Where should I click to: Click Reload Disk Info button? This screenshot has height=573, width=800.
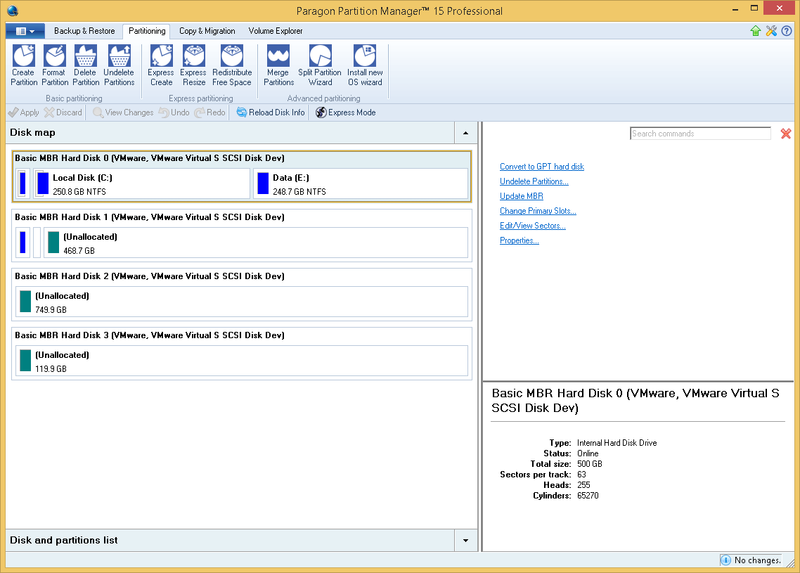pyautogui.click(x=270, y=113)
